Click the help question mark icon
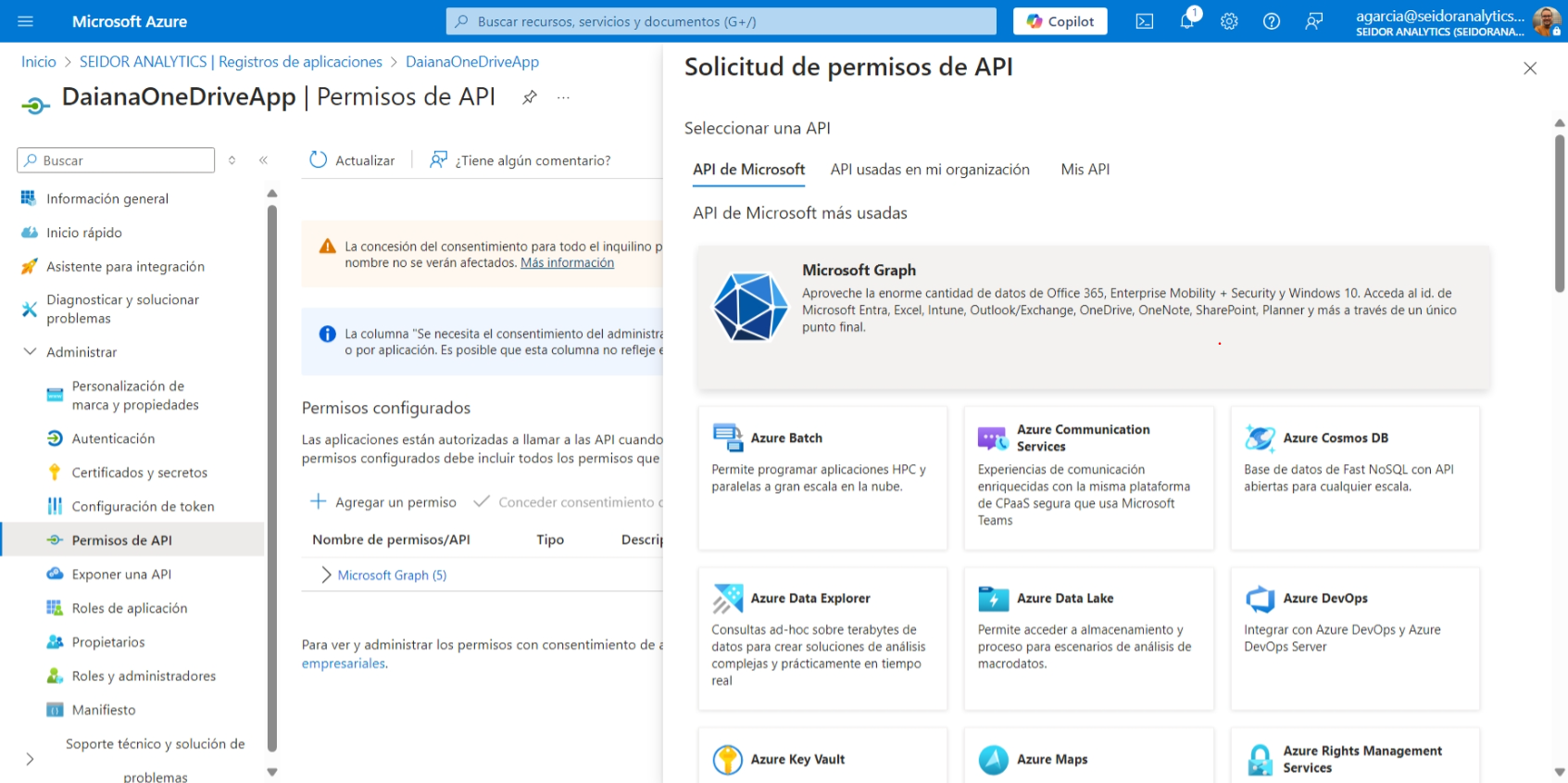 pos(1272,21)
